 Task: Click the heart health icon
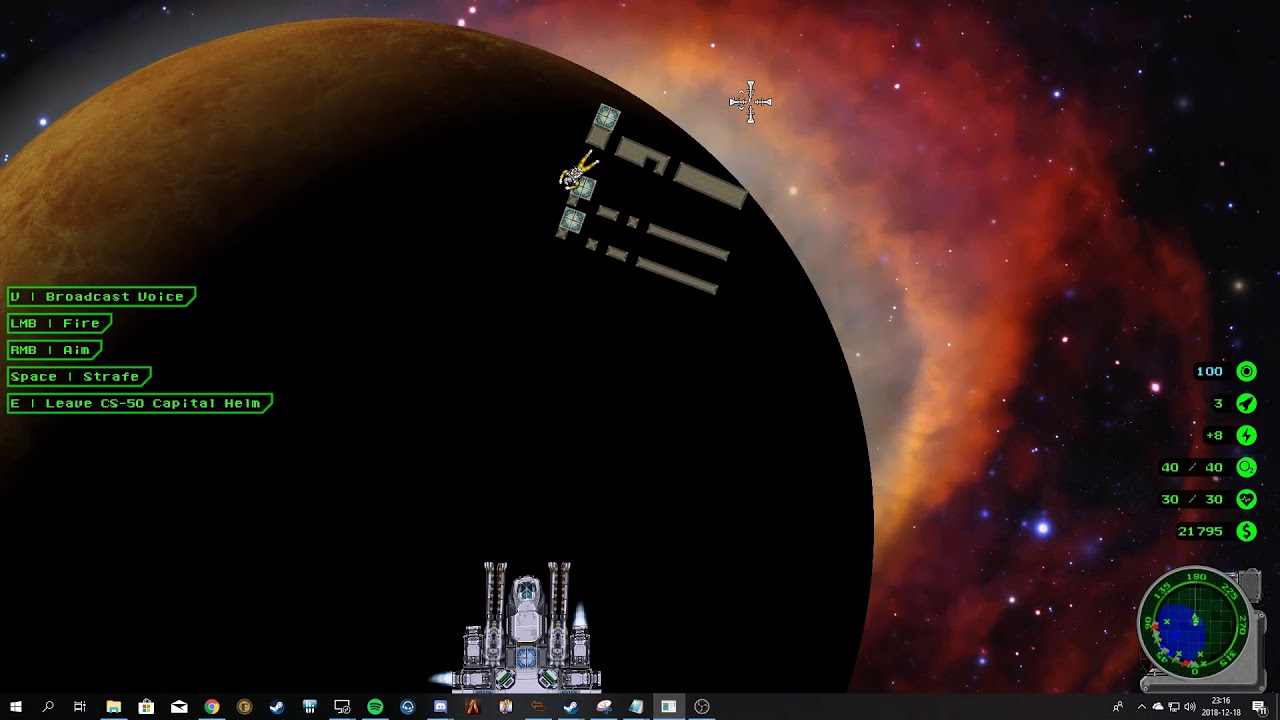click(1246, 499)
